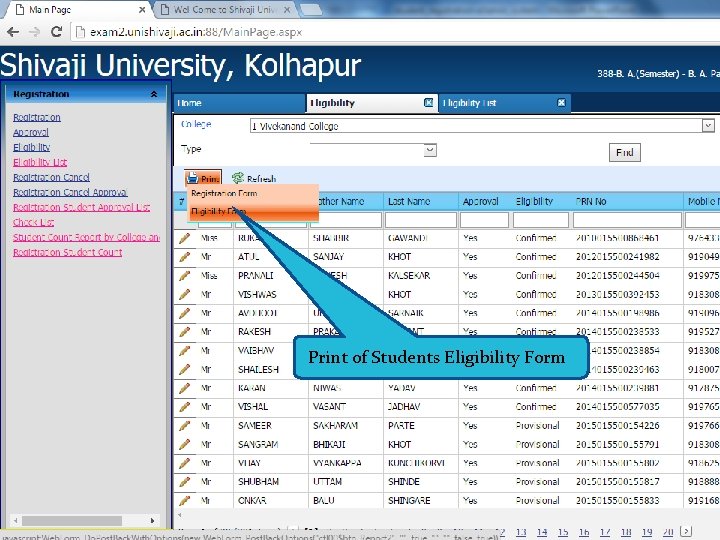Go to page 19 in pager

pyautogui.click(x=647, y=532)
